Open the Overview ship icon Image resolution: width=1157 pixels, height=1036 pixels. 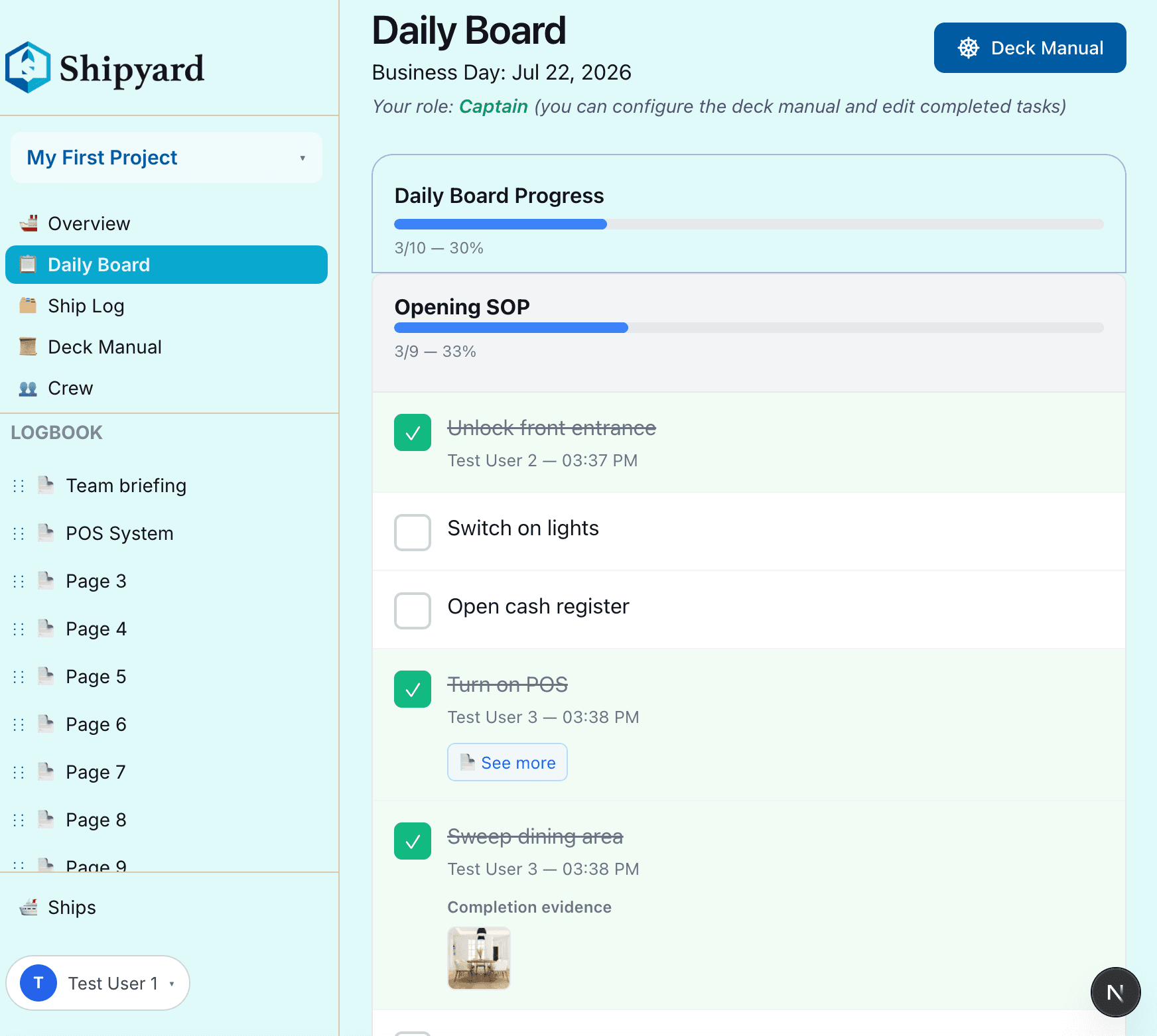[x=29, y=224]
